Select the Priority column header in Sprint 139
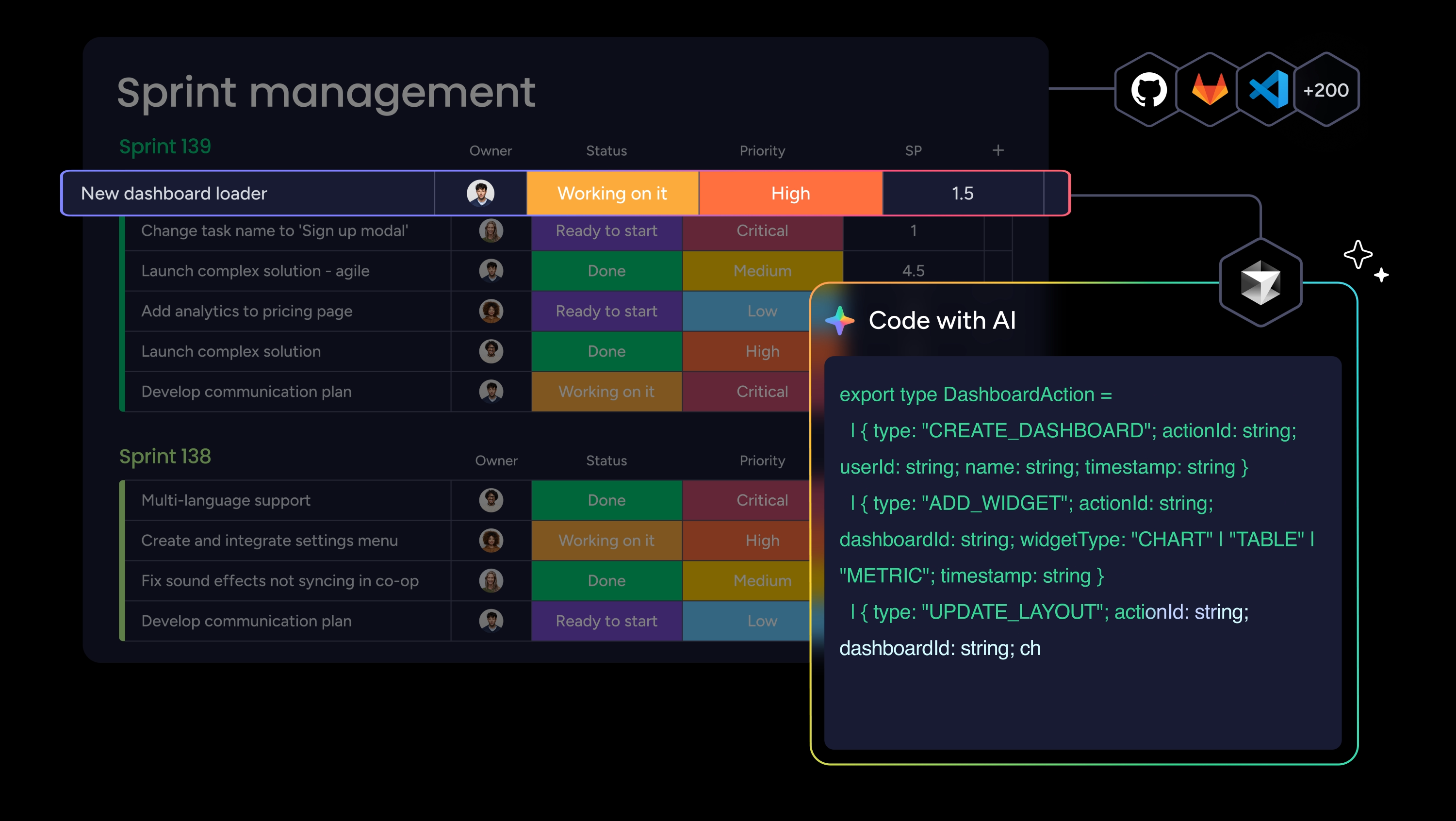Screen dimensions: 1456x821 click(x=762, y=151)
